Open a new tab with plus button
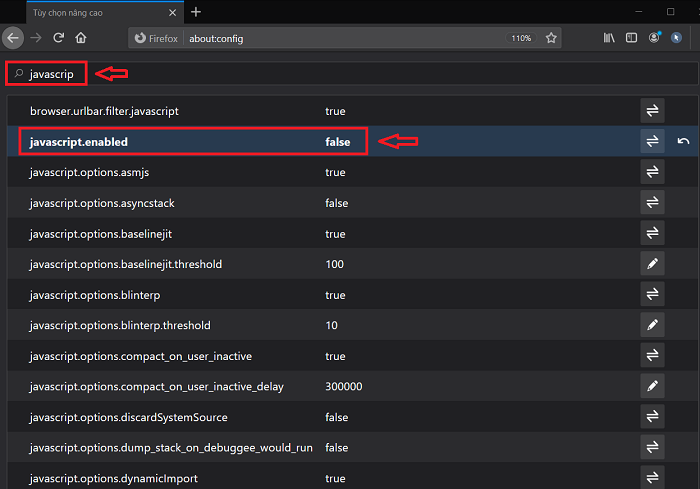The height and width of the screenshot is (489, 700). (196, 12)
